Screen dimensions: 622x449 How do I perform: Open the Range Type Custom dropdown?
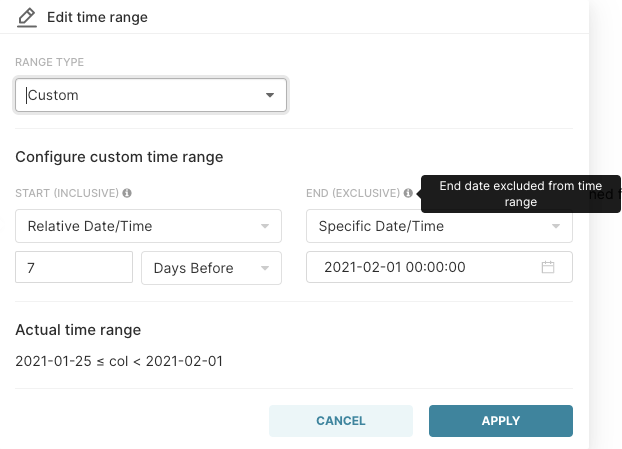(151, 96)
